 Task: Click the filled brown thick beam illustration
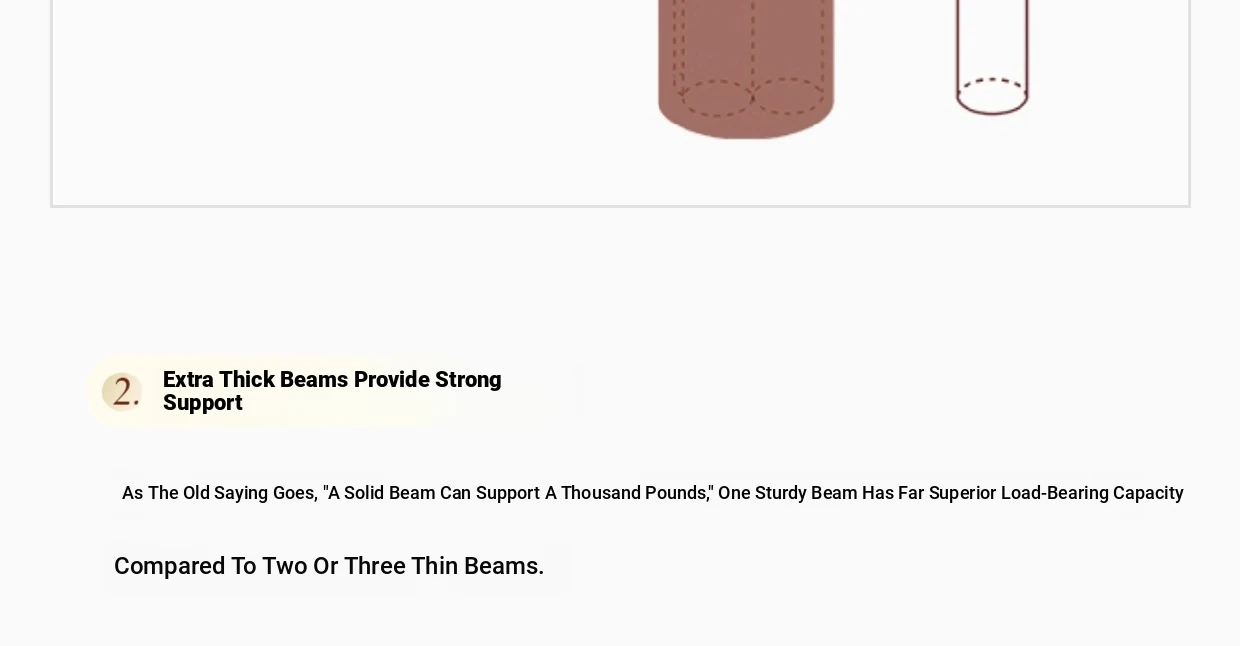click(x=746, y=68)
